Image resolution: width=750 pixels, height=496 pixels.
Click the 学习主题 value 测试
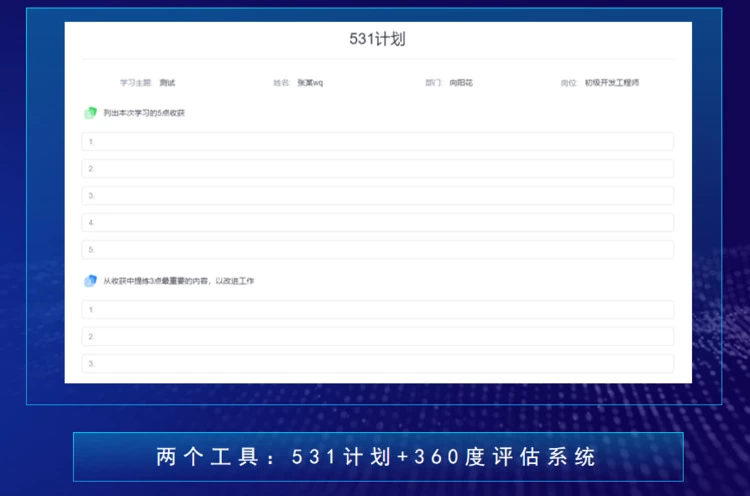[x=167, y=83]
